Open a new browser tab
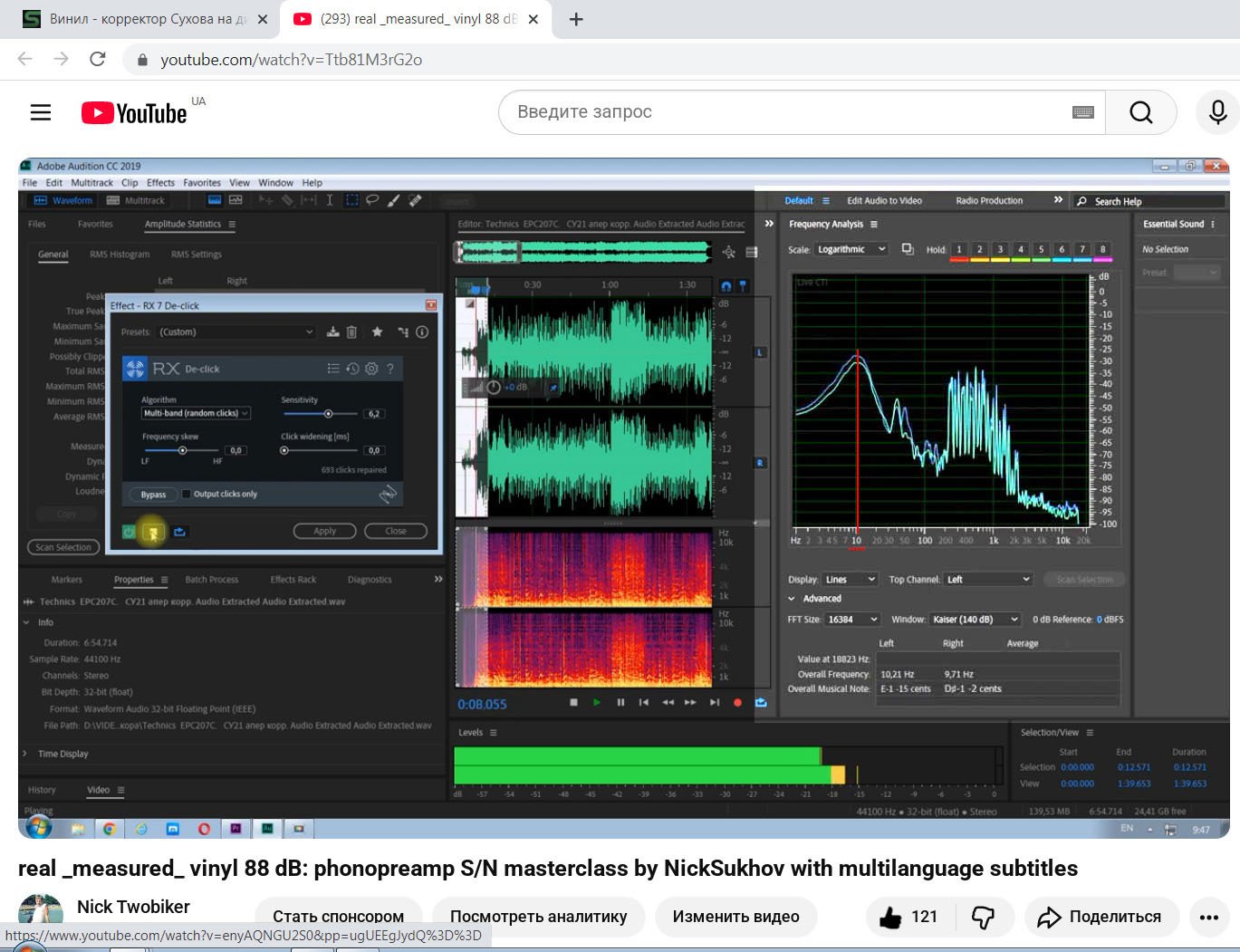 pyautogui.click(x=576, y=19)
